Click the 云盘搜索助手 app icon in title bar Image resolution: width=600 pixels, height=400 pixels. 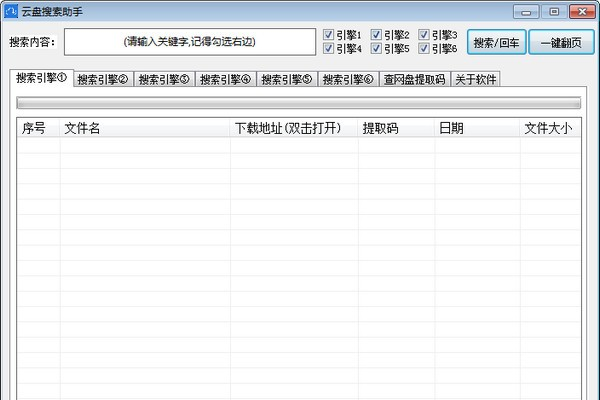click(11, 11)
